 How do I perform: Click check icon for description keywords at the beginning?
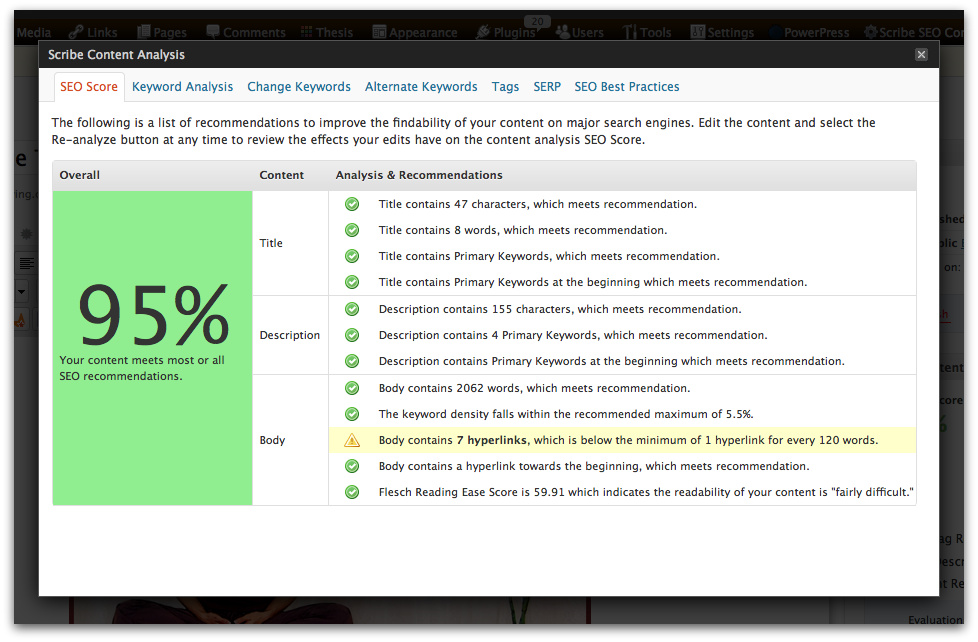pyautogui.click(x=352, y=361)
